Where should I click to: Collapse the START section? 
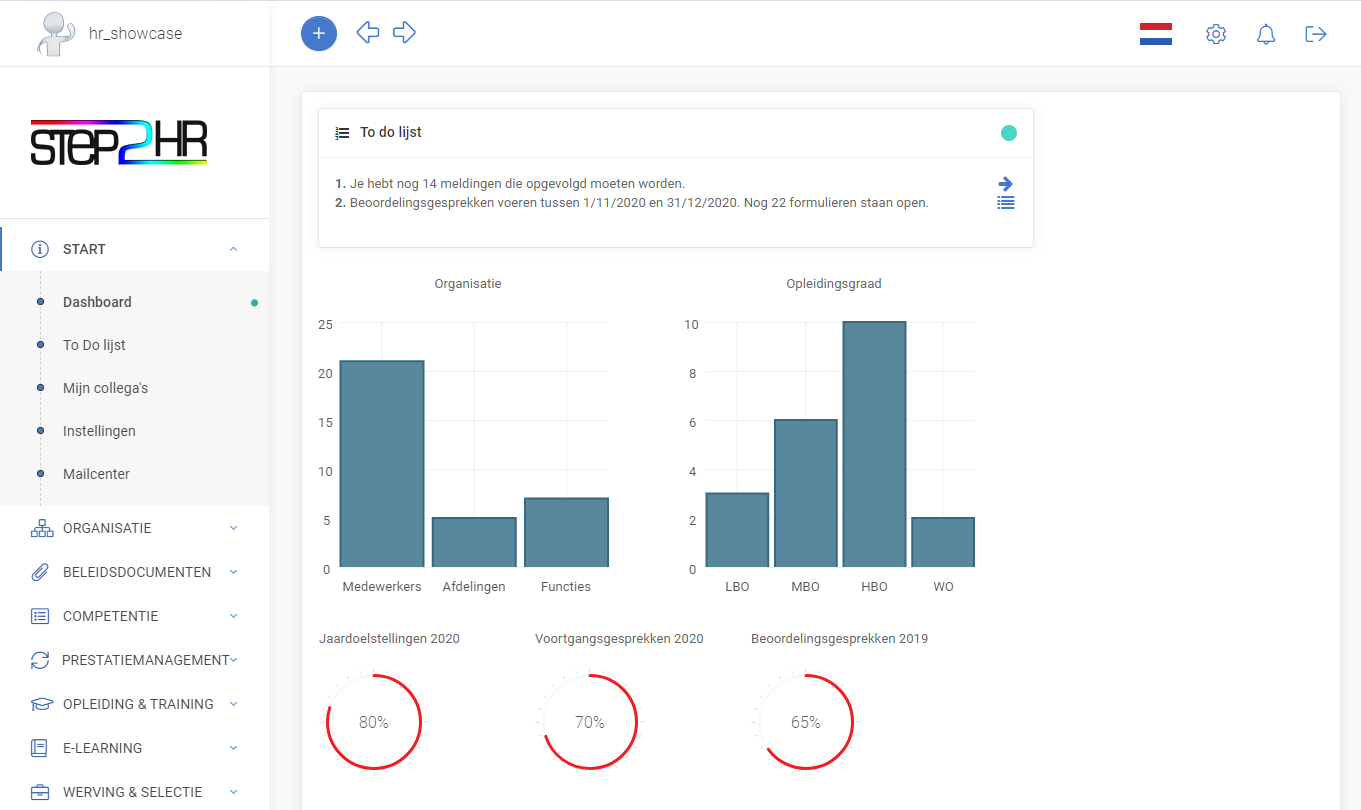click(233, 248)
